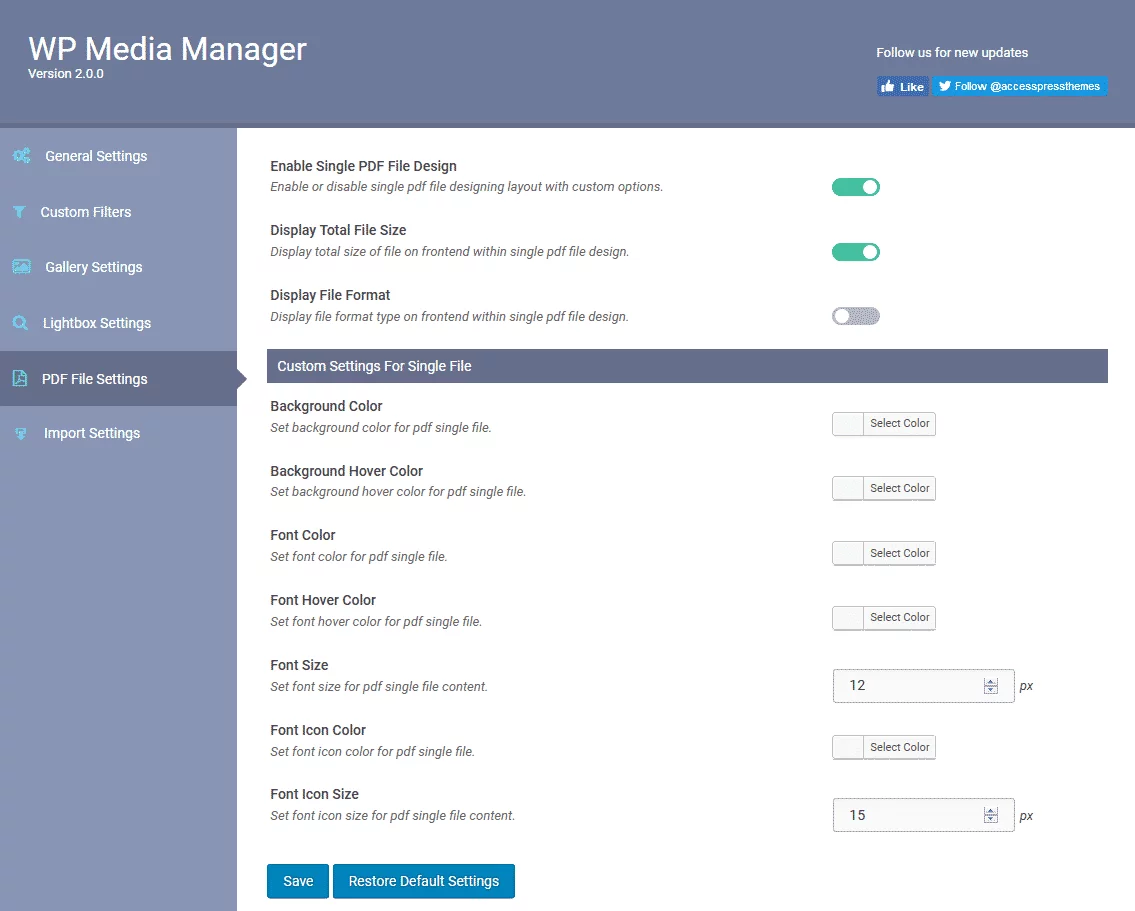Go to Lightbox Settings tab

119,323
